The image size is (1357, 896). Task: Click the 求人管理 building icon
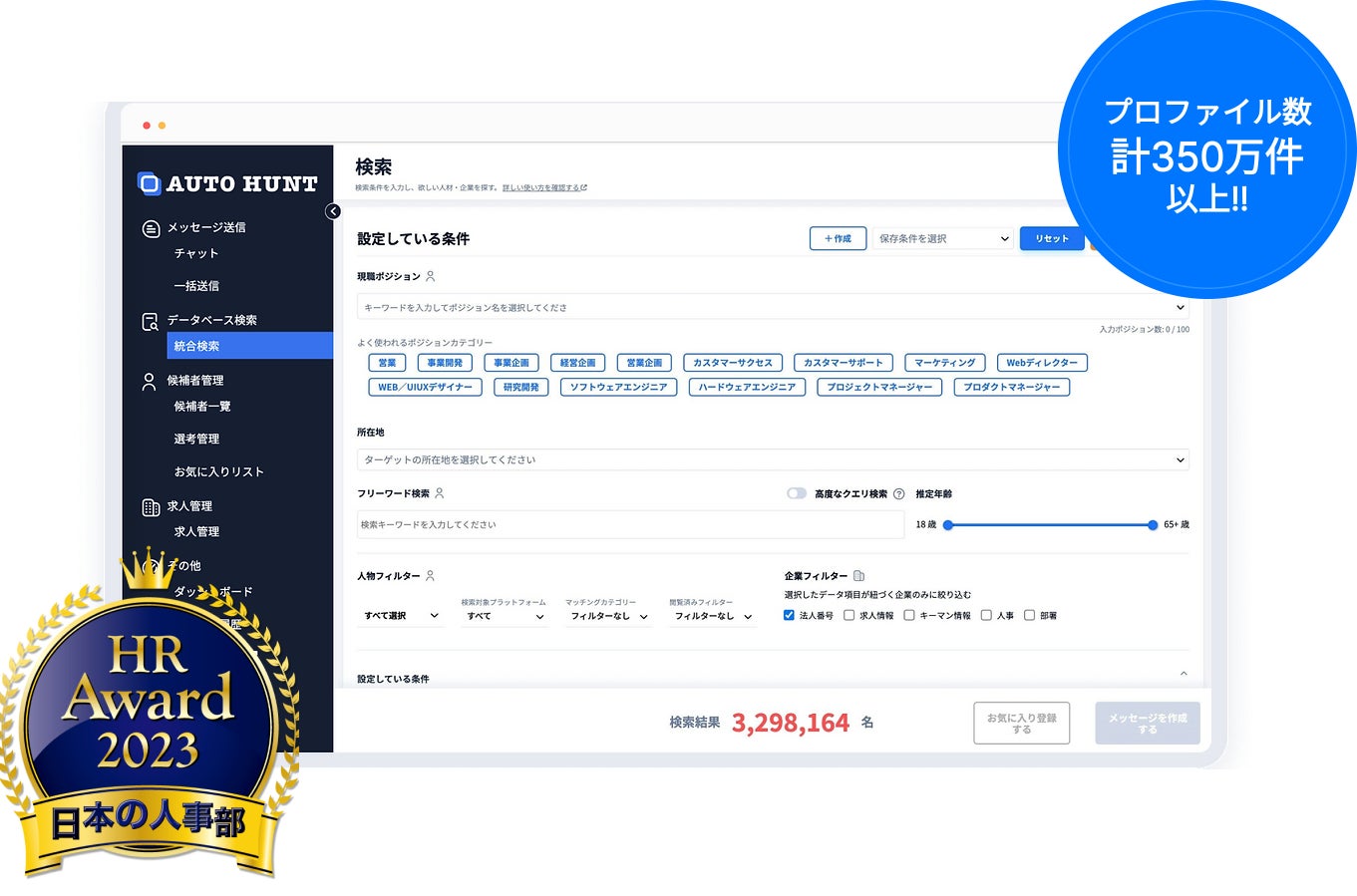click(151, 507)
